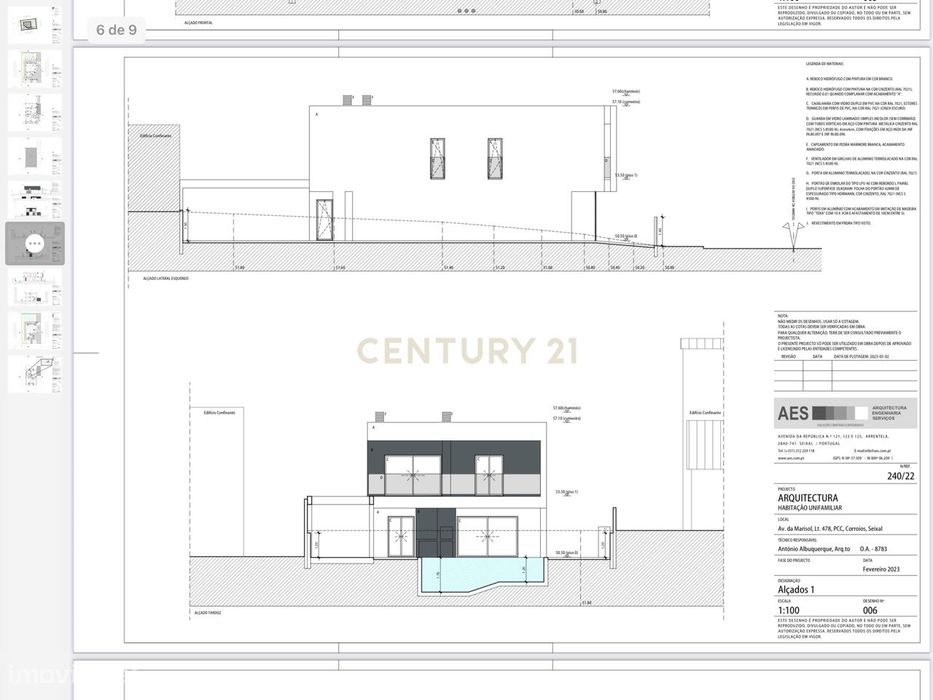This screenshot has height=700, width=933.
Task: Select the date 'Fevereiro 2023'
Action: coord(881,569)
